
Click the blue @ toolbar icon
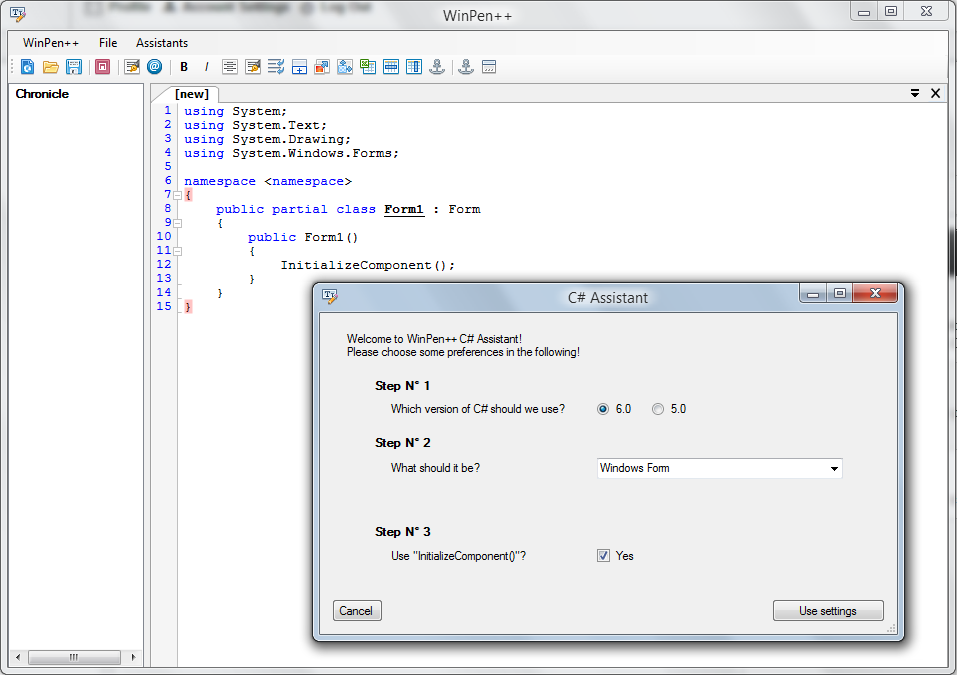tap(155, 67)
